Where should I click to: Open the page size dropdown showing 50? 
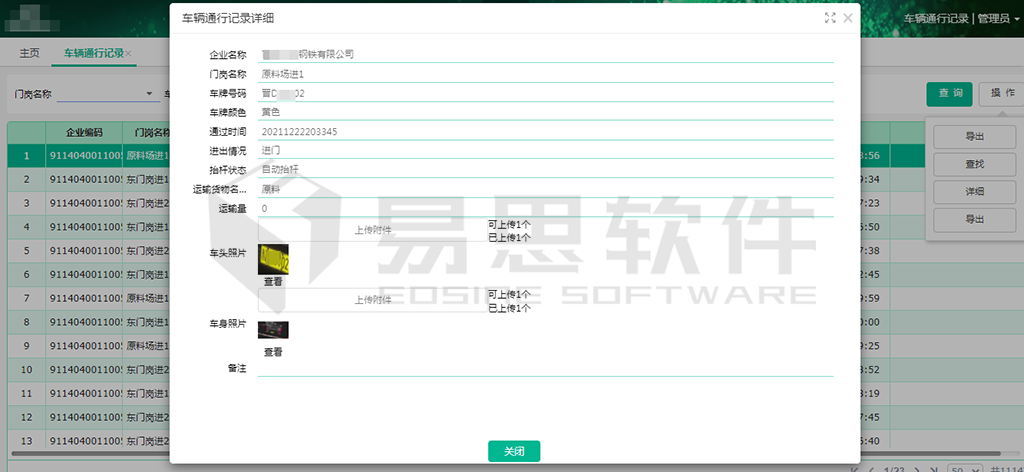pyautogui.click(x=961, y=469)
